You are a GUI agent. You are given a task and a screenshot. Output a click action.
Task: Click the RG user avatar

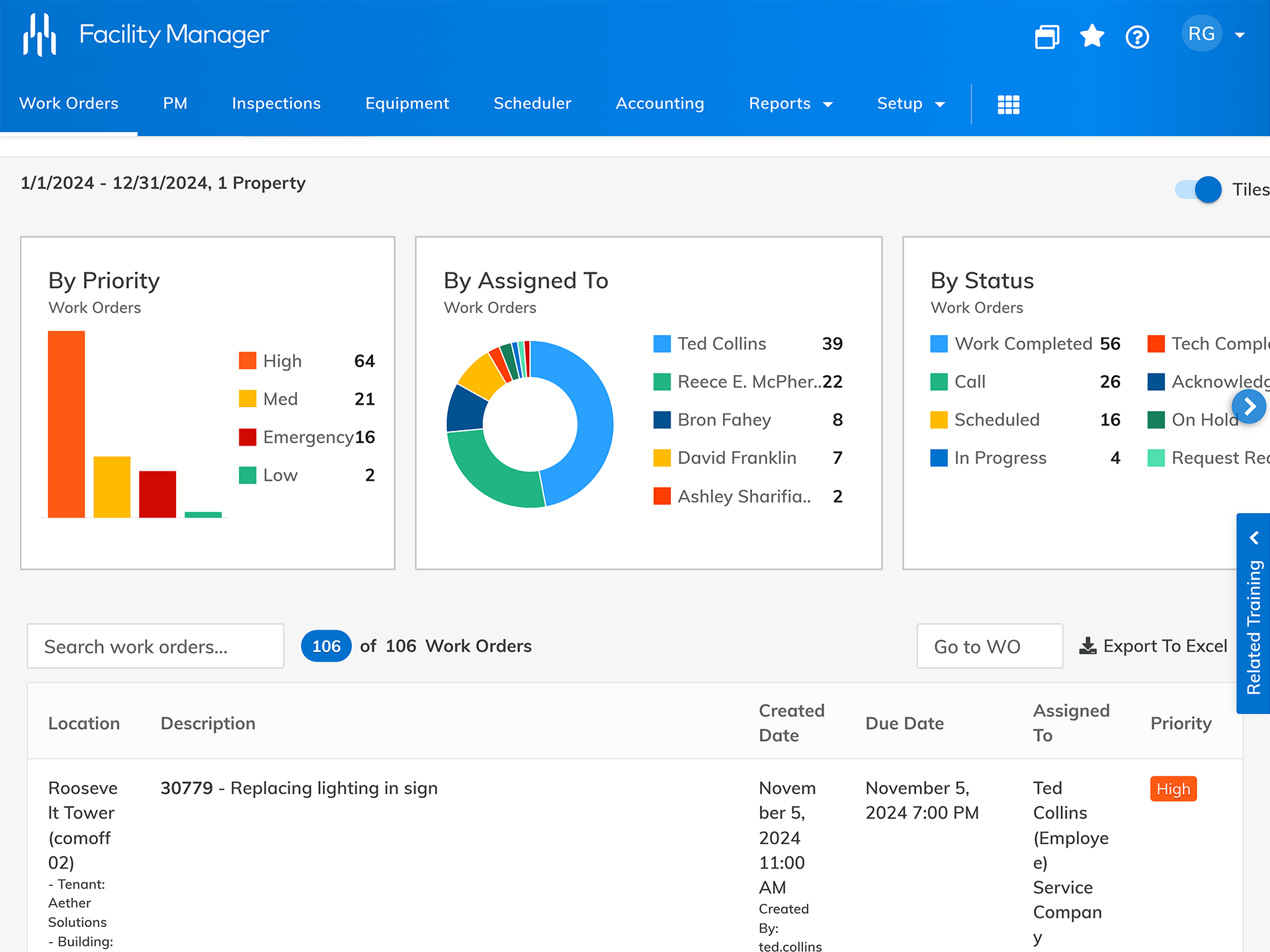[1201, 34]
